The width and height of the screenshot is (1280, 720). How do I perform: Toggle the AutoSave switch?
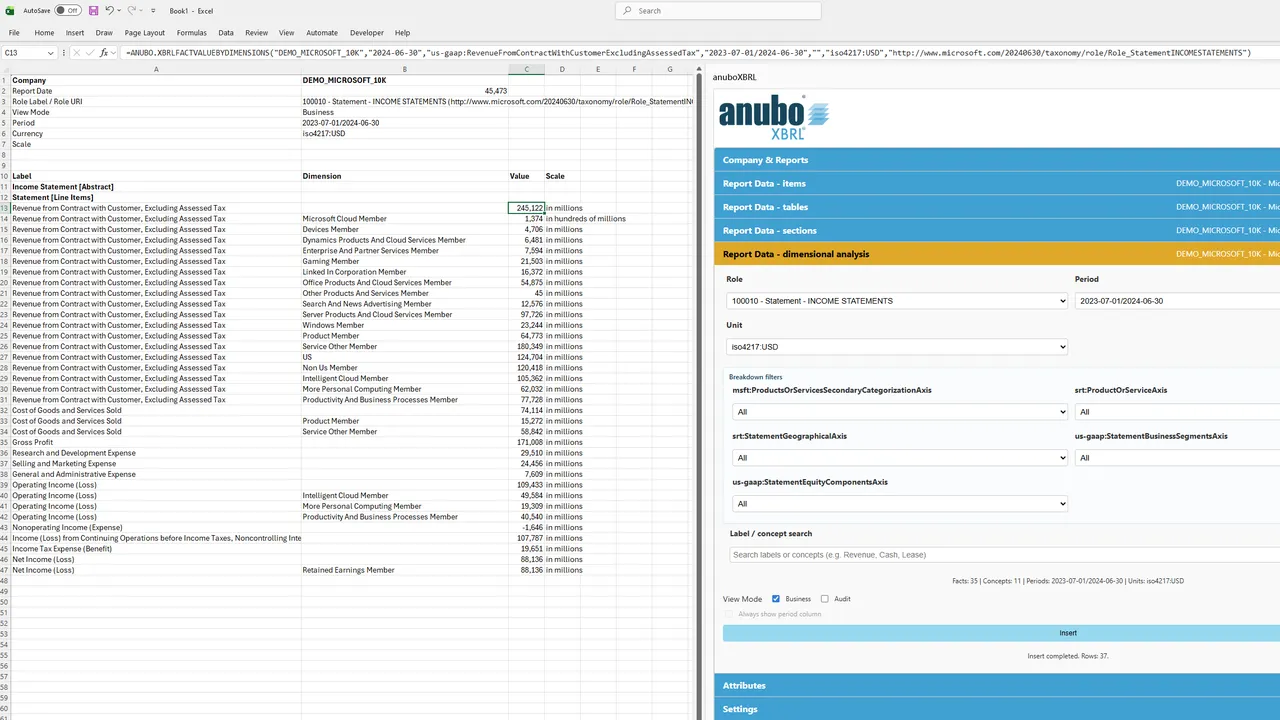(67, 10)
